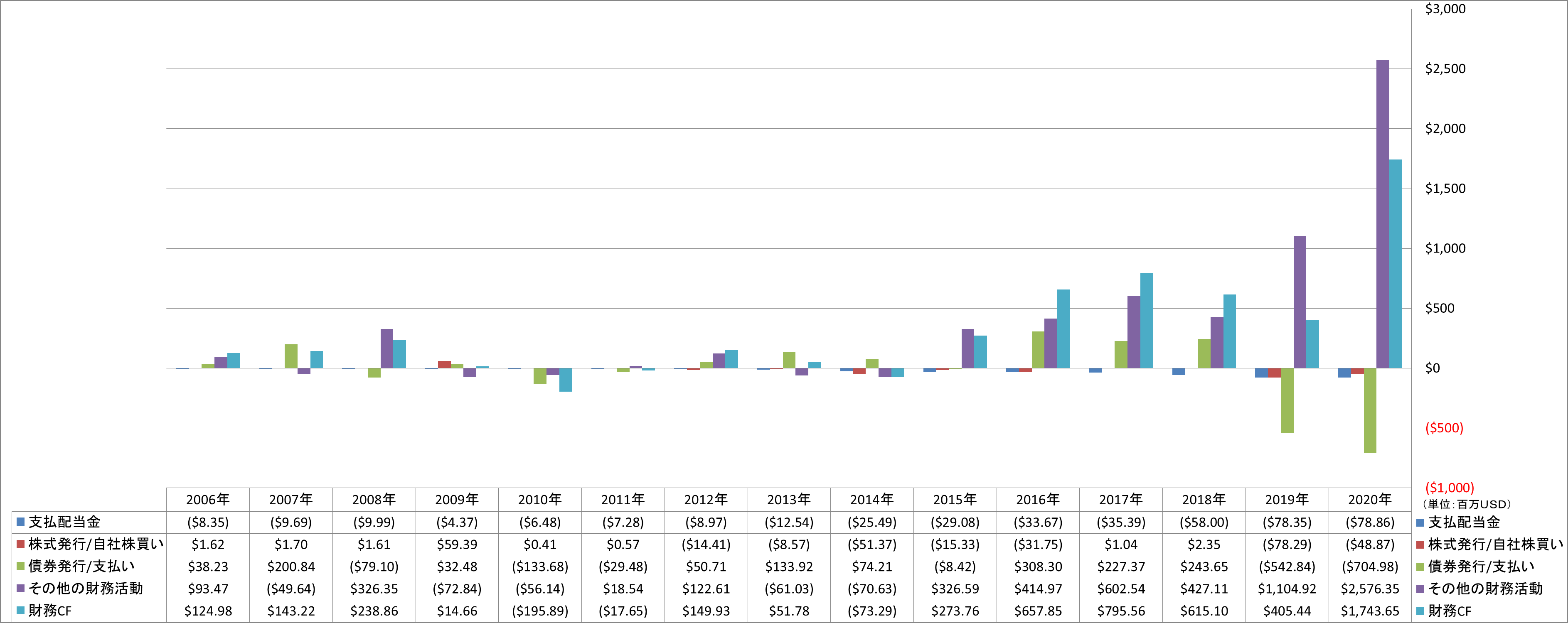Click the $1,000 axis label
The image size is (1568, 623).
1445,248
